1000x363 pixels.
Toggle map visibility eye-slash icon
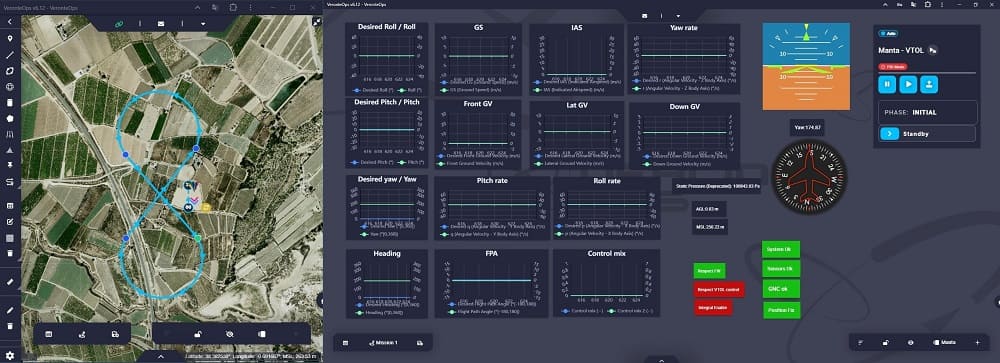230,334
